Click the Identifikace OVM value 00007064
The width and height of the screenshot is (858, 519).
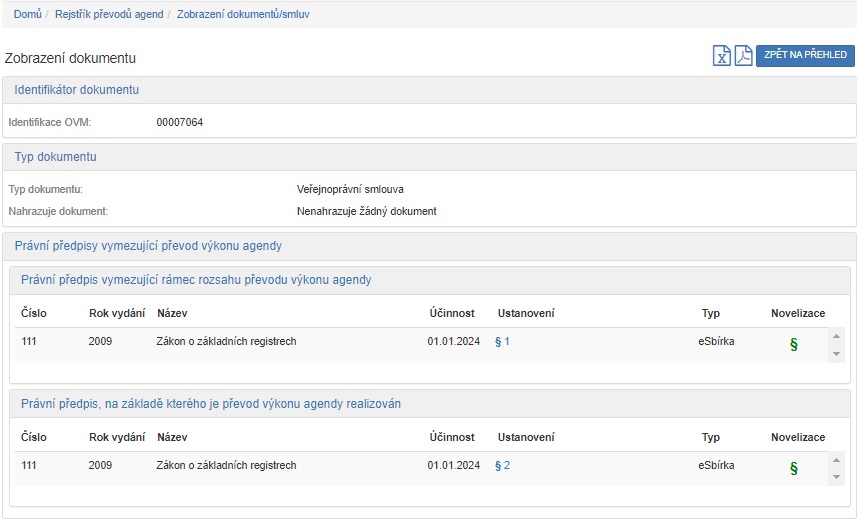[180, 122]
